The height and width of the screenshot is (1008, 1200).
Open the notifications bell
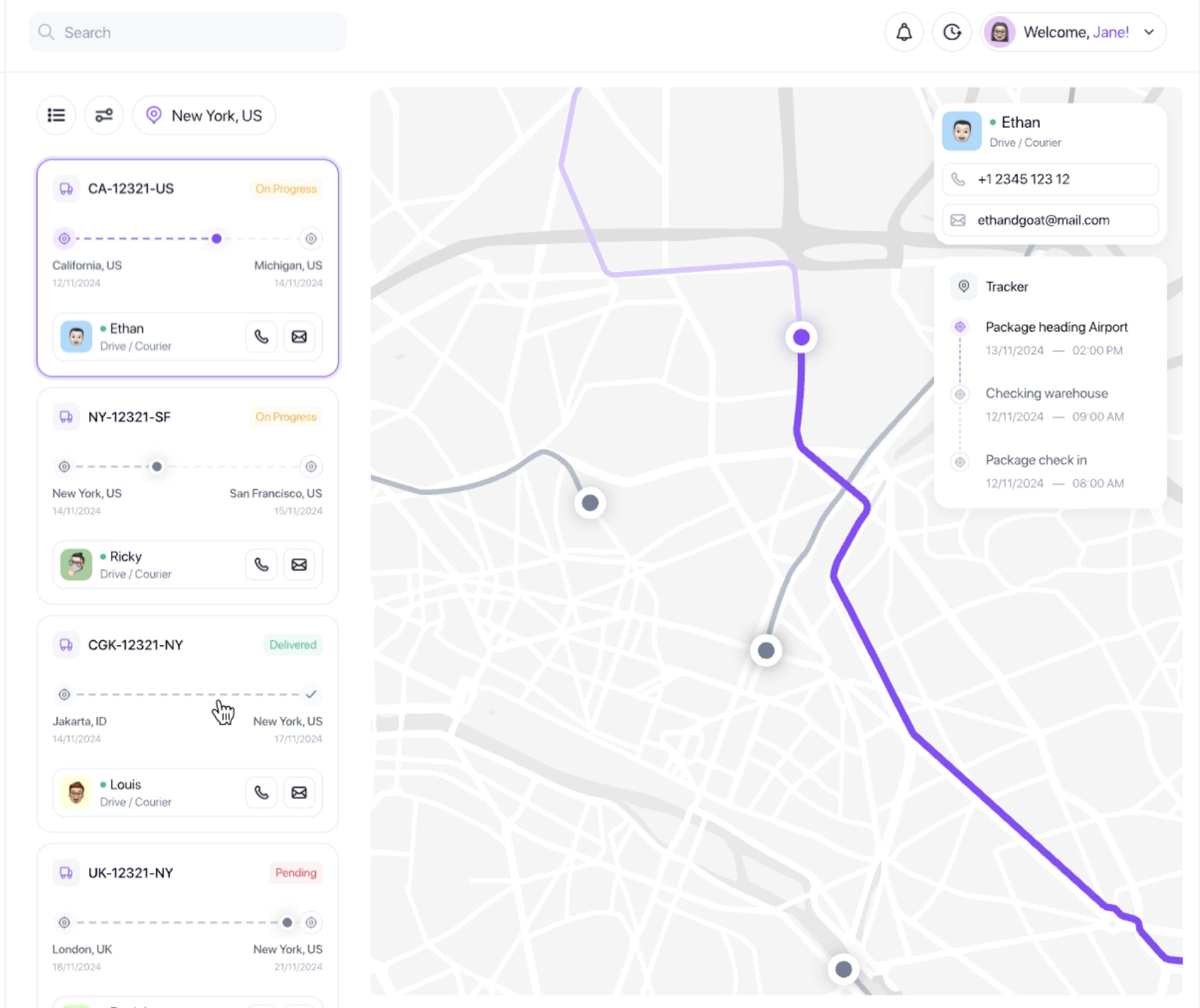(x=904, y=33)
